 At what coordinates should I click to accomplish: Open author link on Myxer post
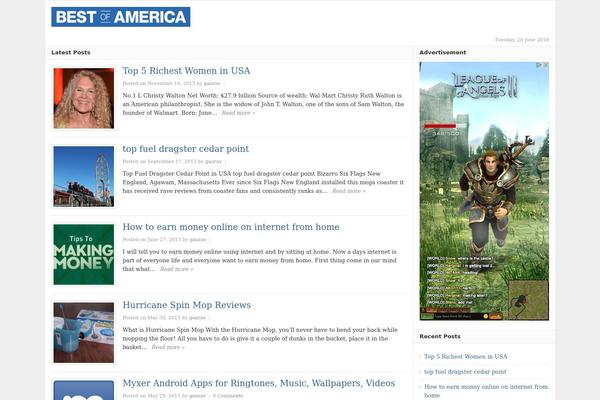(197, 396)
